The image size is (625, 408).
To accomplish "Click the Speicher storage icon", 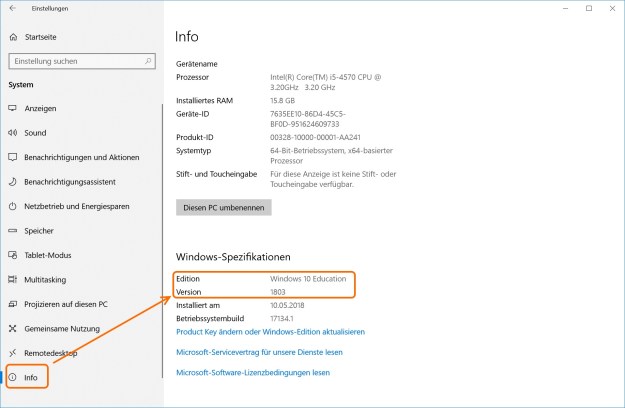I will [x=13, y=230].
